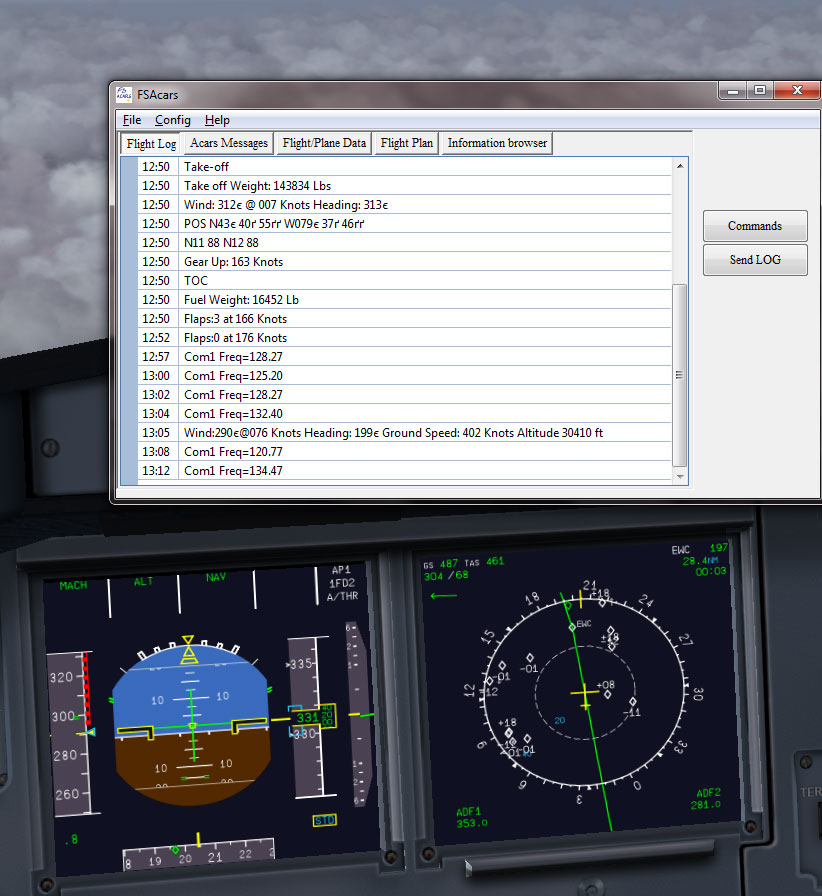Click the STD baro indicator on the PFD

[x=324, y=821]
